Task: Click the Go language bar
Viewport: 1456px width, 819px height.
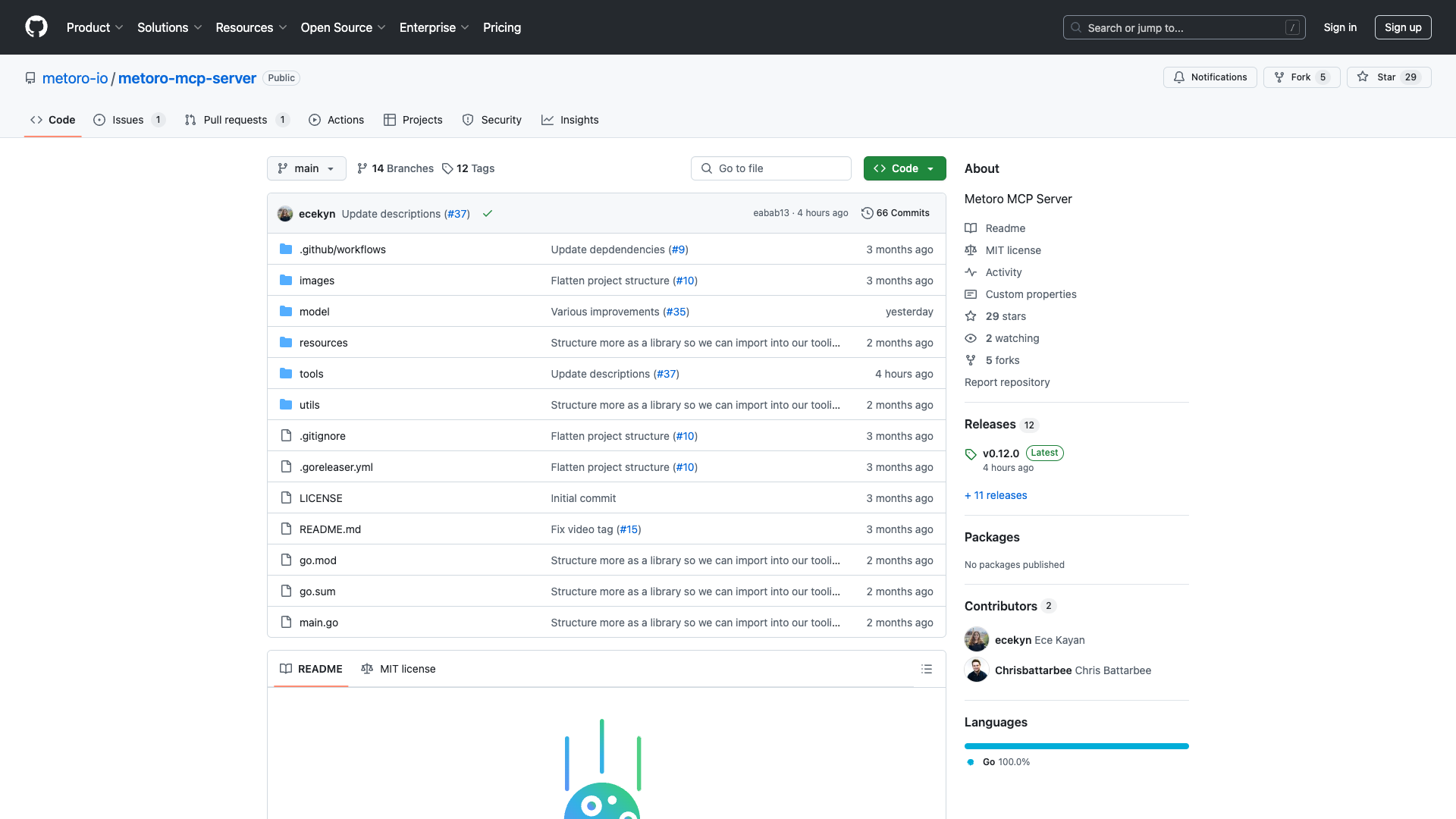Action: (1076, 746)
